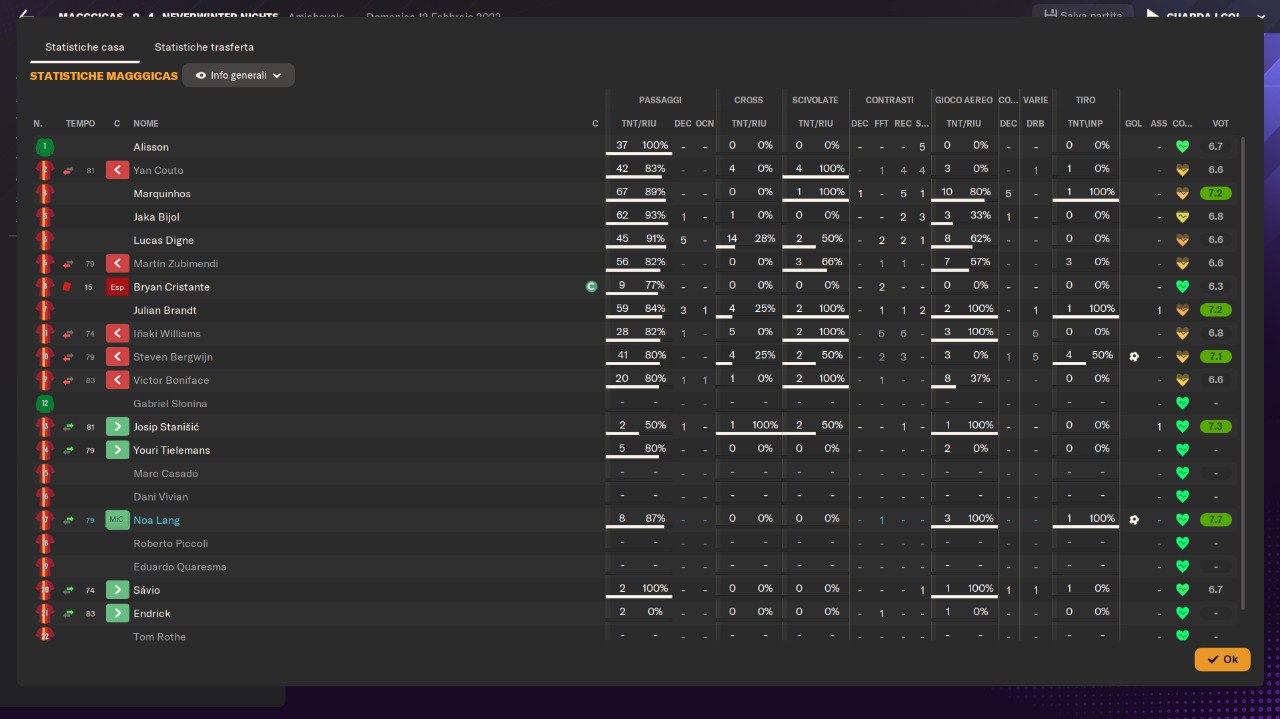Click the green substituted-on arrow box for Endrick
The height and width of the screenshot is (719, 1280).
117,613
